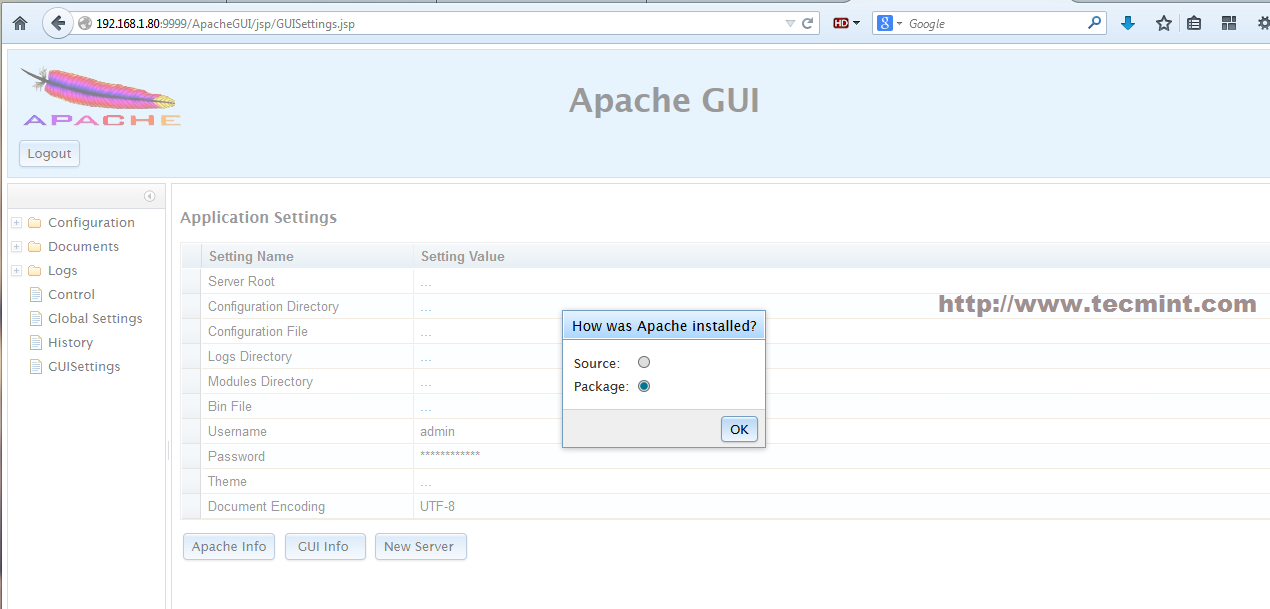The width and height of the screenshot is (1270, 609).
Task: Click the New Server button
Action: coord(421,546)
